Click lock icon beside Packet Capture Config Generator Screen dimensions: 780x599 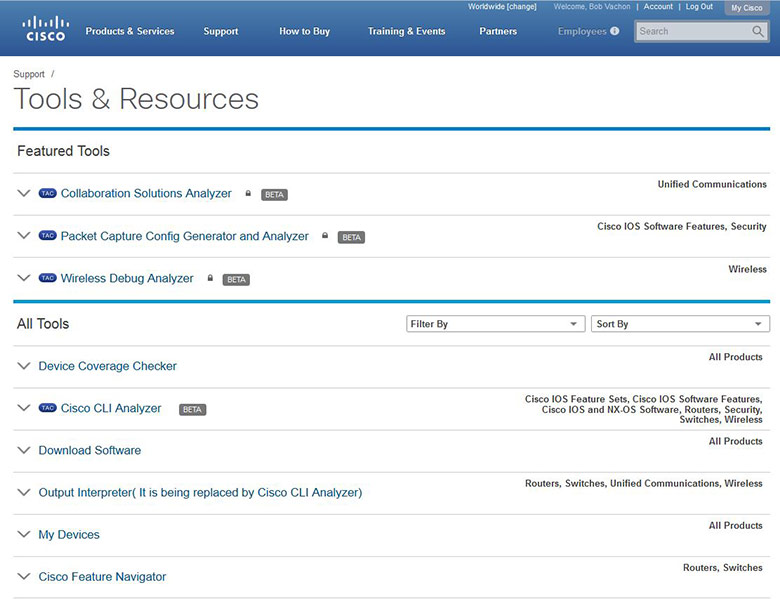(325, 237)
